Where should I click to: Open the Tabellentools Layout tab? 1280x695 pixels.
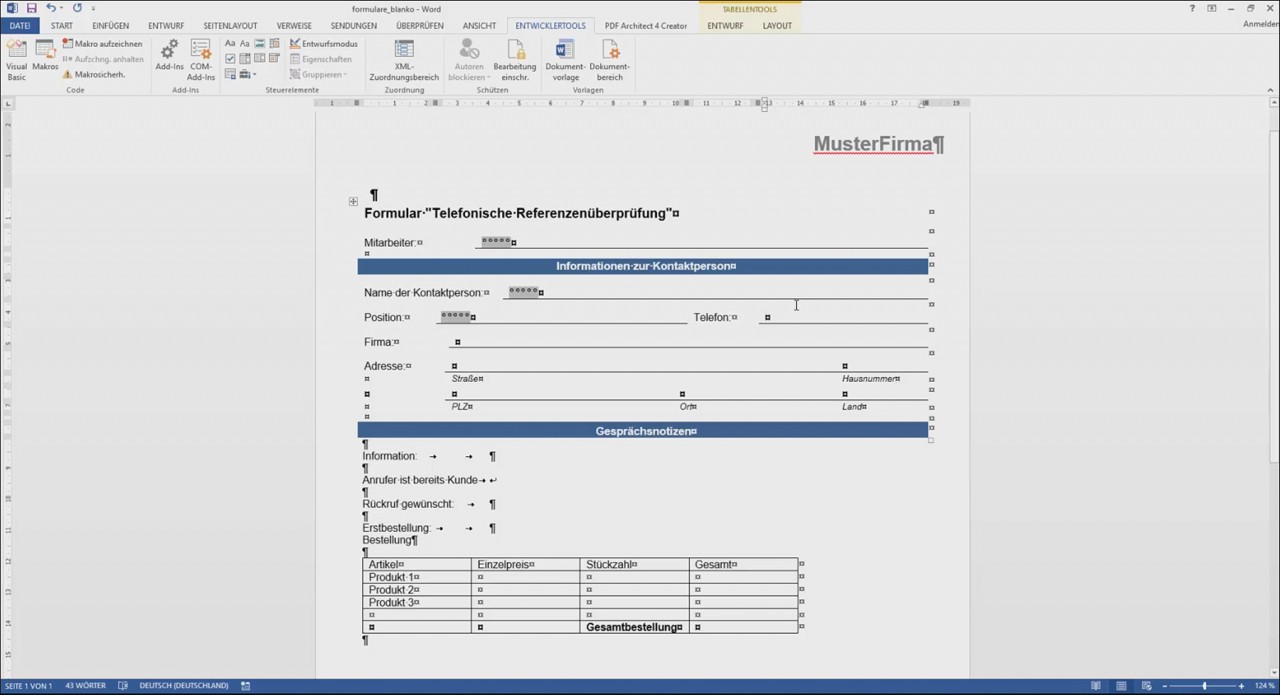click(777, 25)
